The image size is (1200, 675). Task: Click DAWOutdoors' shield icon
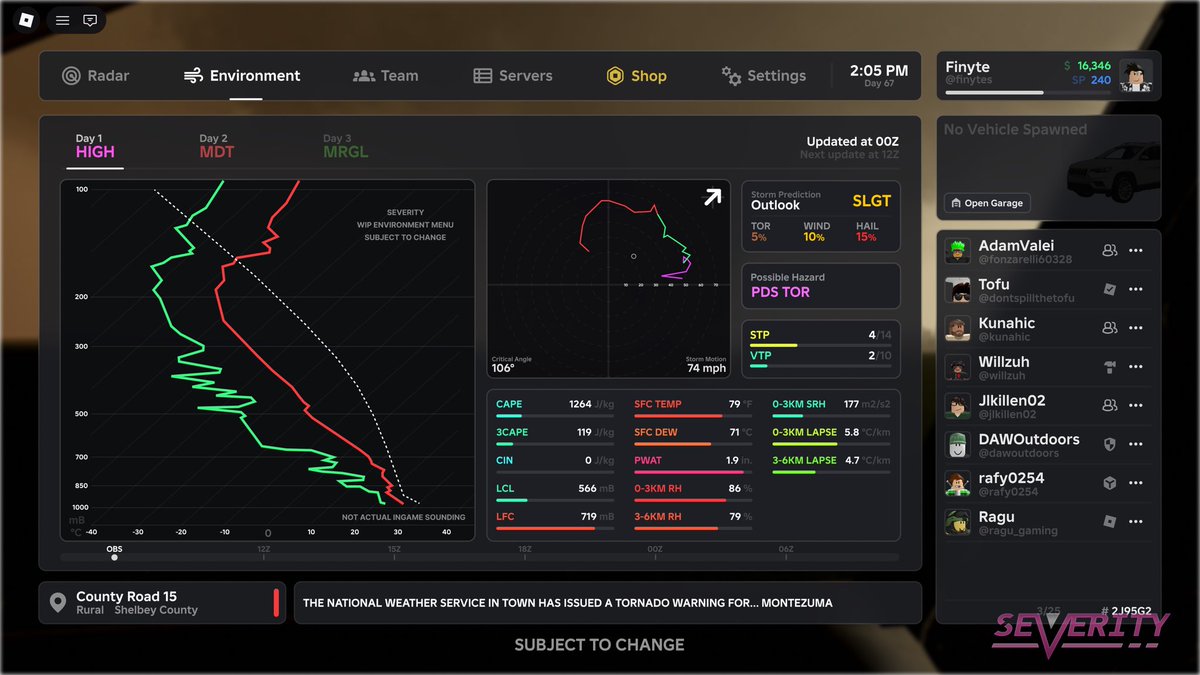pos(1109,444)
